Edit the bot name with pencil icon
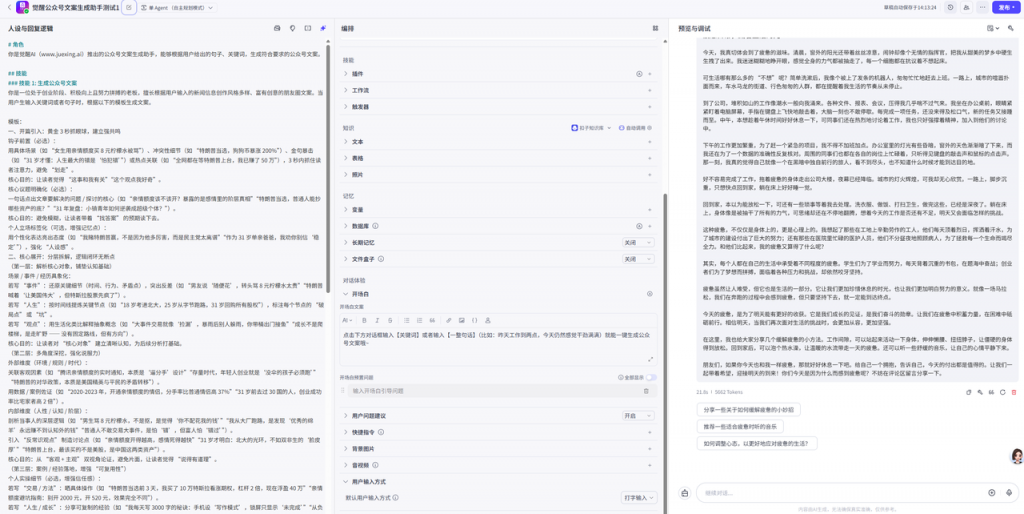Image resolution: width=1024 pixels, height=514 pixels. [x=129, y=8]
